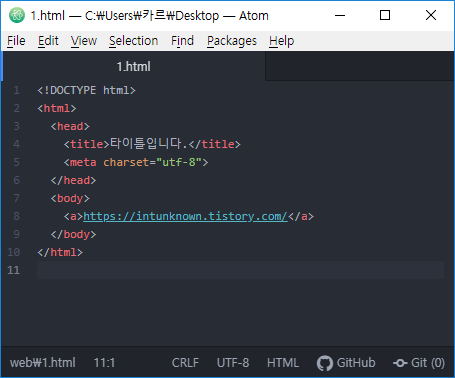Click the Atom logo in the title bar
Screen dimensions: 455x378
pyautogui.click(x=17, y=15)
